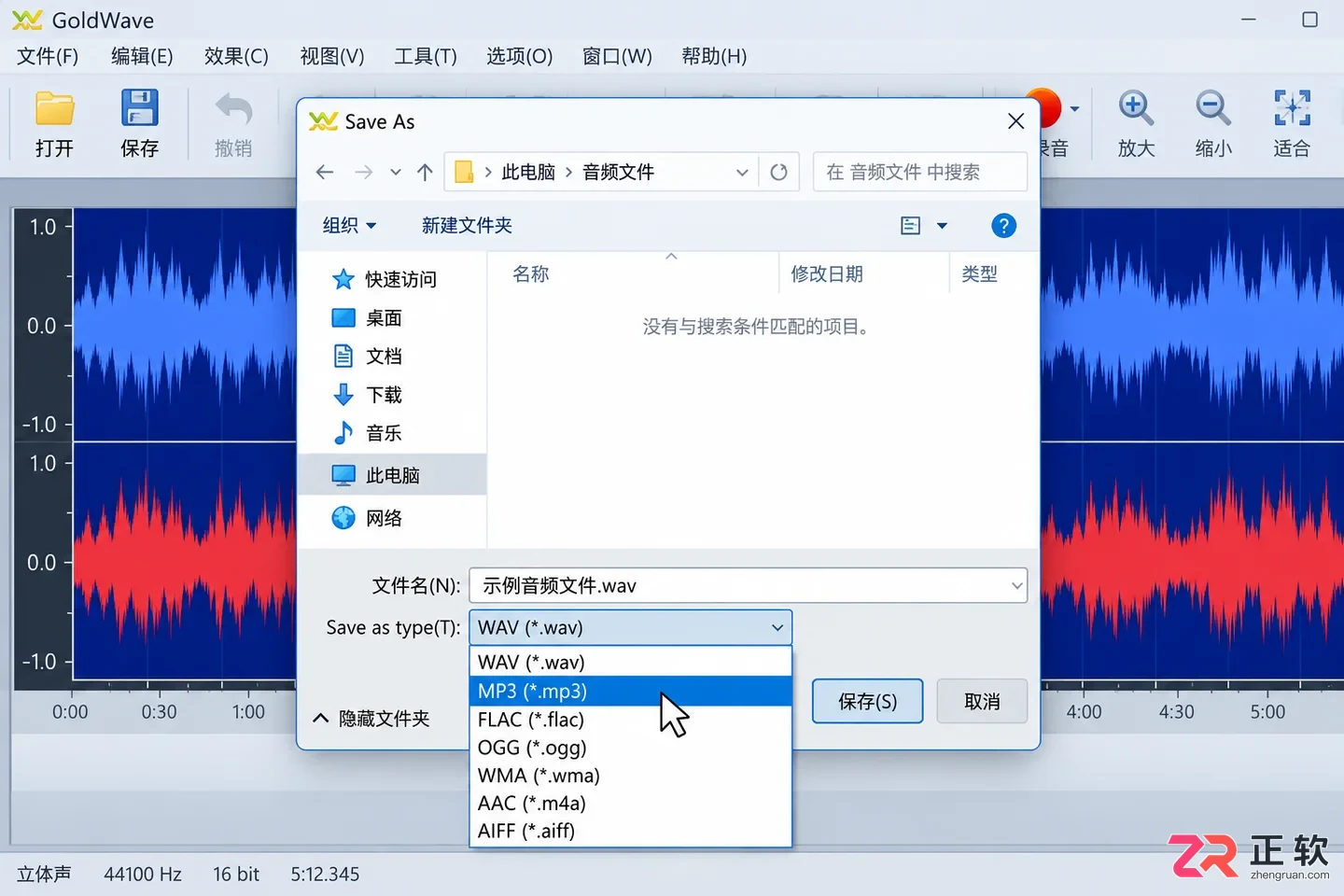The width and height of the screenshot is (1344, 896).
Task: Open 音乐 in the navigation pane
Action: [x=368, y=433]
